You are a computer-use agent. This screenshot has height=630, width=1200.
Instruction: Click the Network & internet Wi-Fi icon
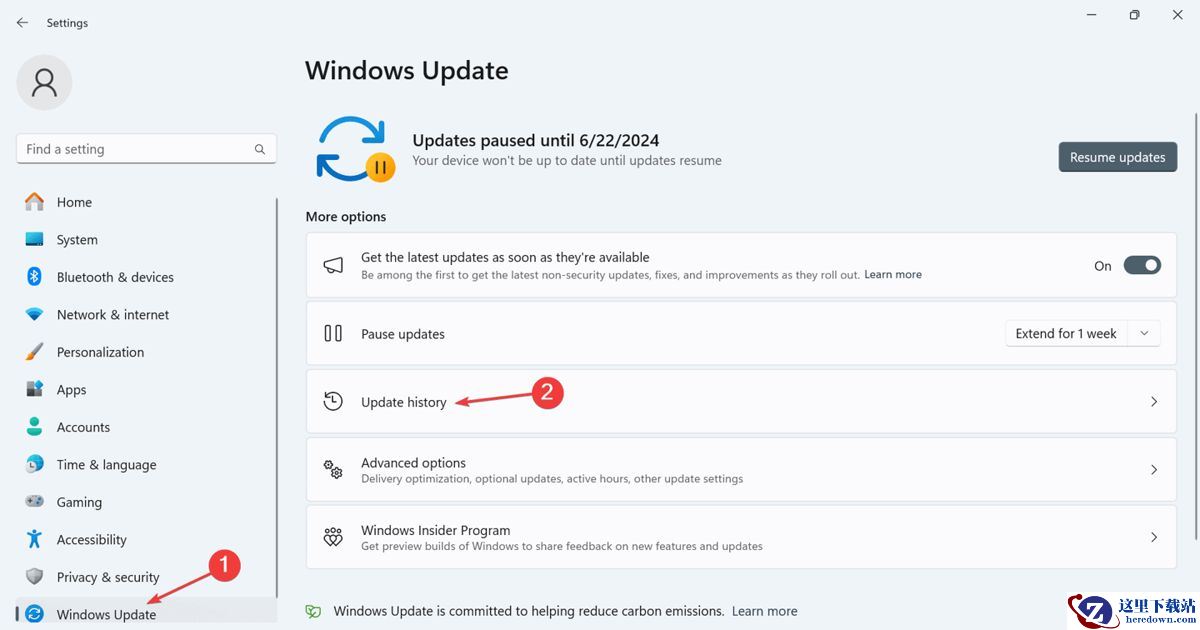pyautogui.click(x=35, y=315)
